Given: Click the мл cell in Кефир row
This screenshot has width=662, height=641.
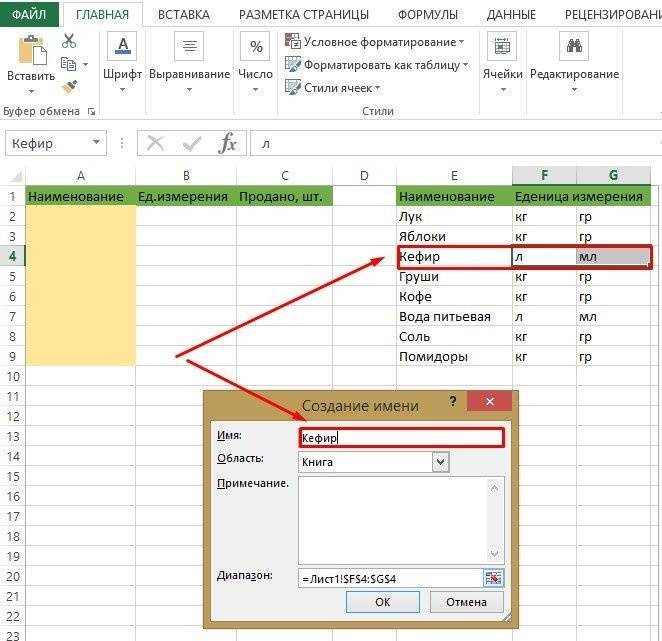Looking at the screenshot, I should pos(613,256).
